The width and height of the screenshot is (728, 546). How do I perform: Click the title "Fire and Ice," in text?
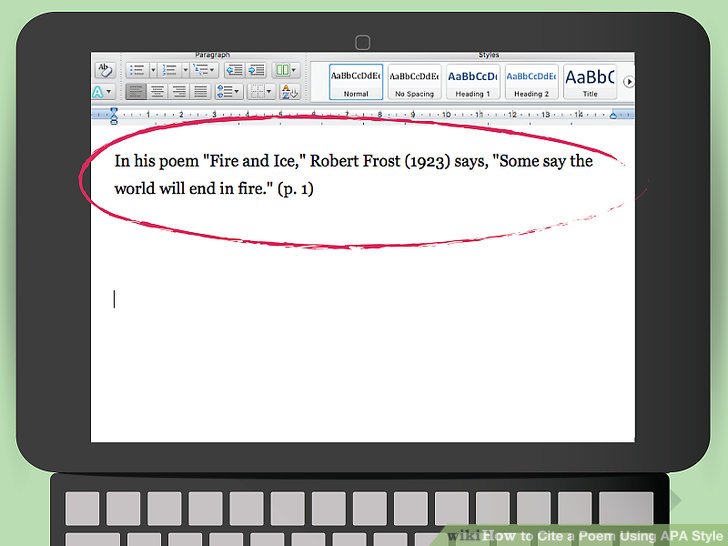click(x=255, y=161)
